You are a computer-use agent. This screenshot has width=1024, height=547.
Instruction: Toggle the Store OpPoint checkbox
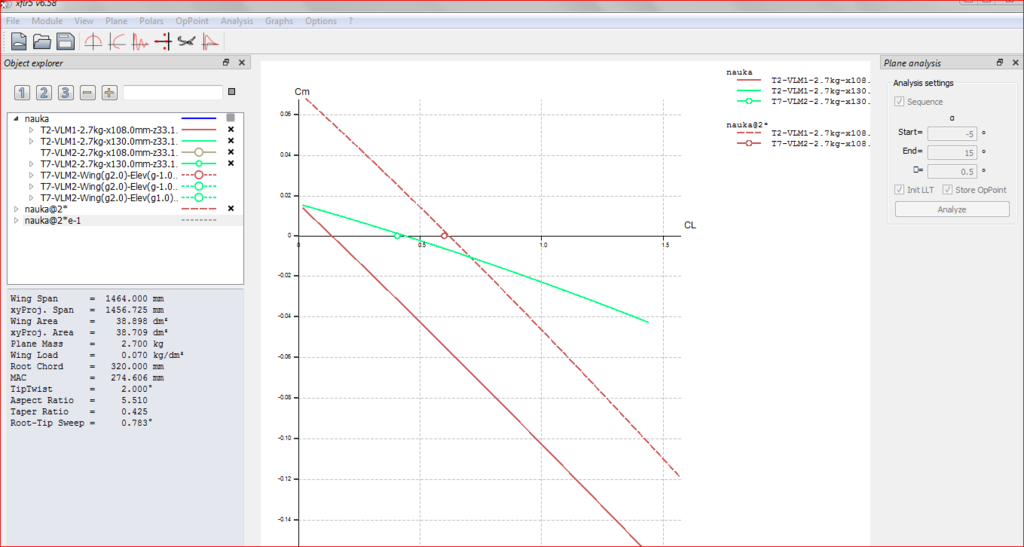(x=947, y=190)
